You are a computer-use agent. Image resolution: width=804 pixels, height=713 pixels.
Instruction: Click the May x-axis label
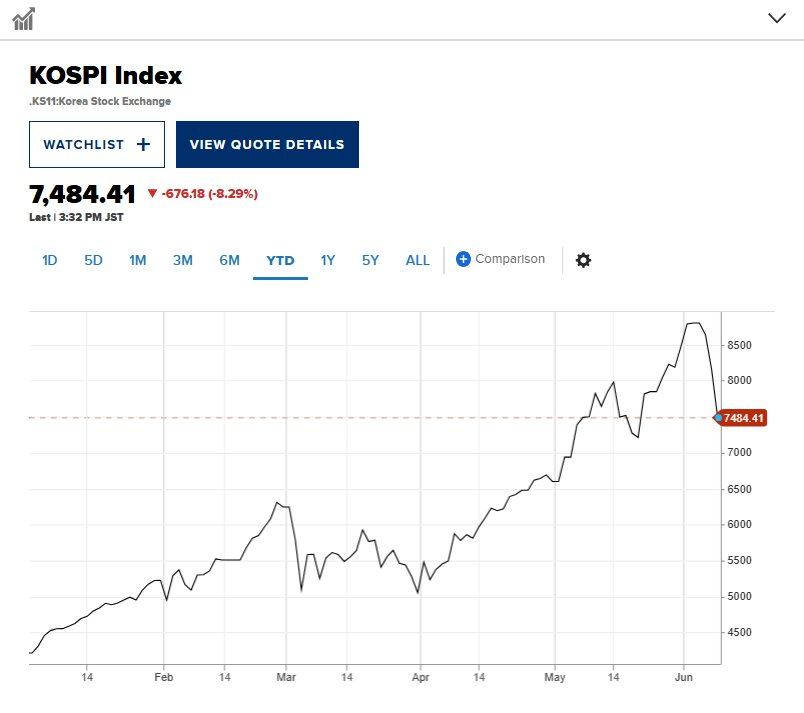coord(555,678)
